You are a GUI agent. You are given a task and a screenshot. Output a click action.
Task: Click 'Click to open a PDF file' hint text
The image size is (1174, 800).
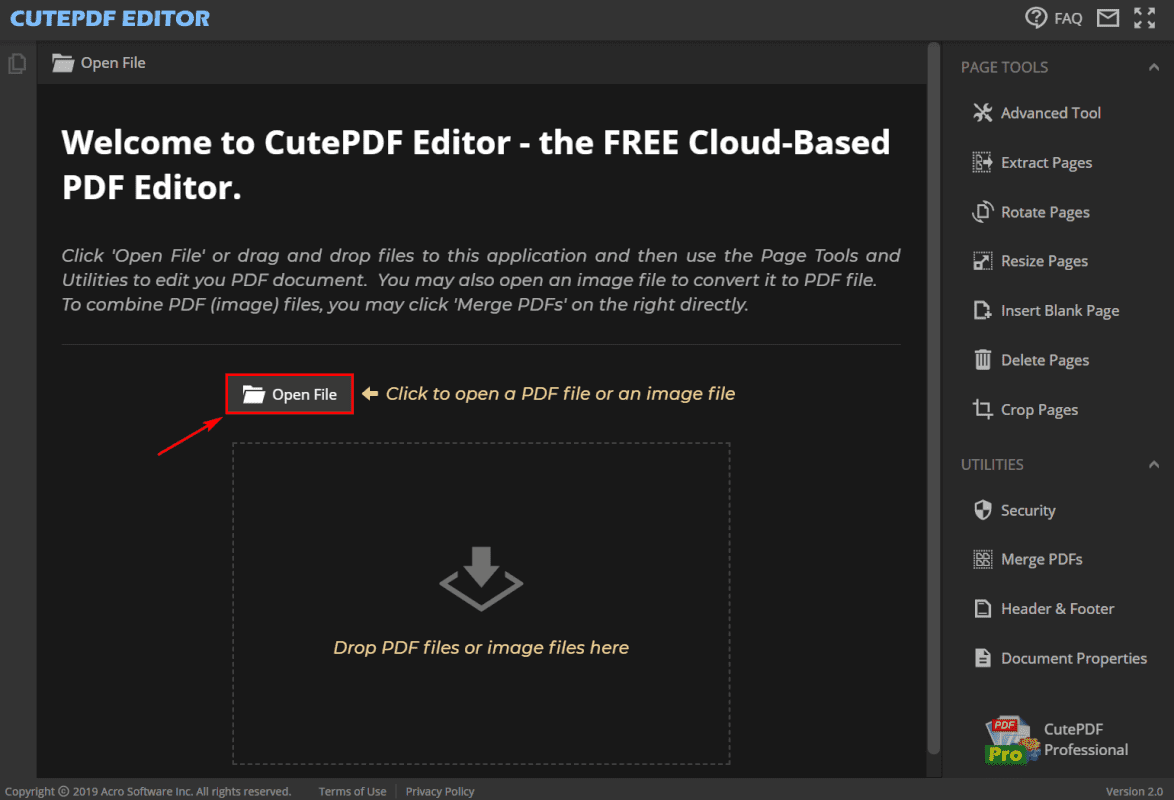pyautogui.click(x=560, y=393)
